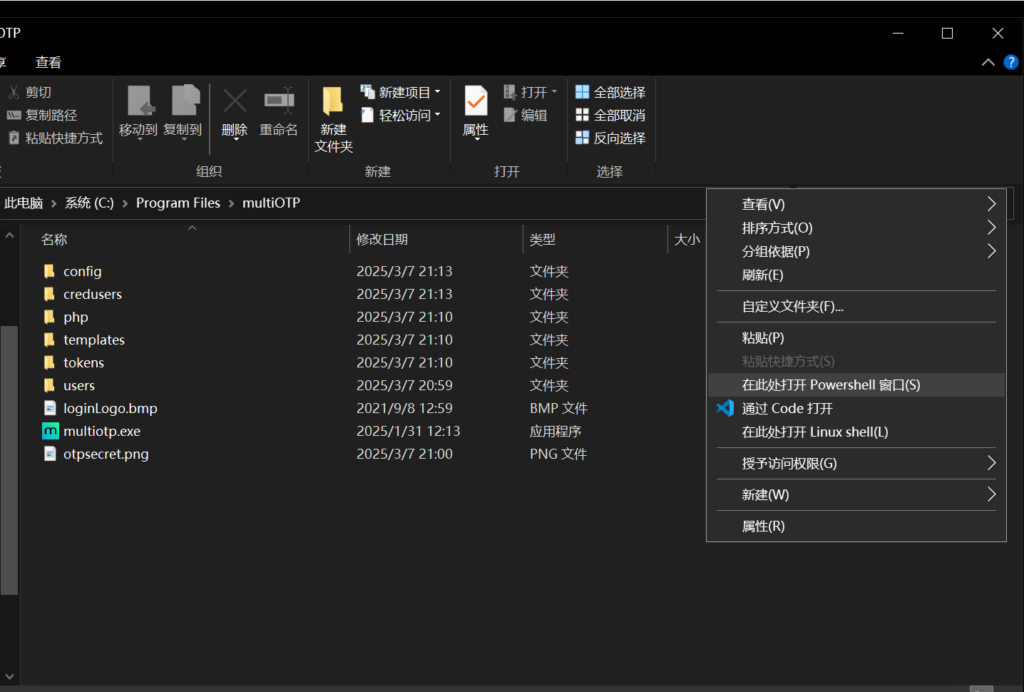This screenshot has width=1024, height=692.
Task: Click the 2025/3/7 21:00 date cell
Action: (x=404, y=454)
